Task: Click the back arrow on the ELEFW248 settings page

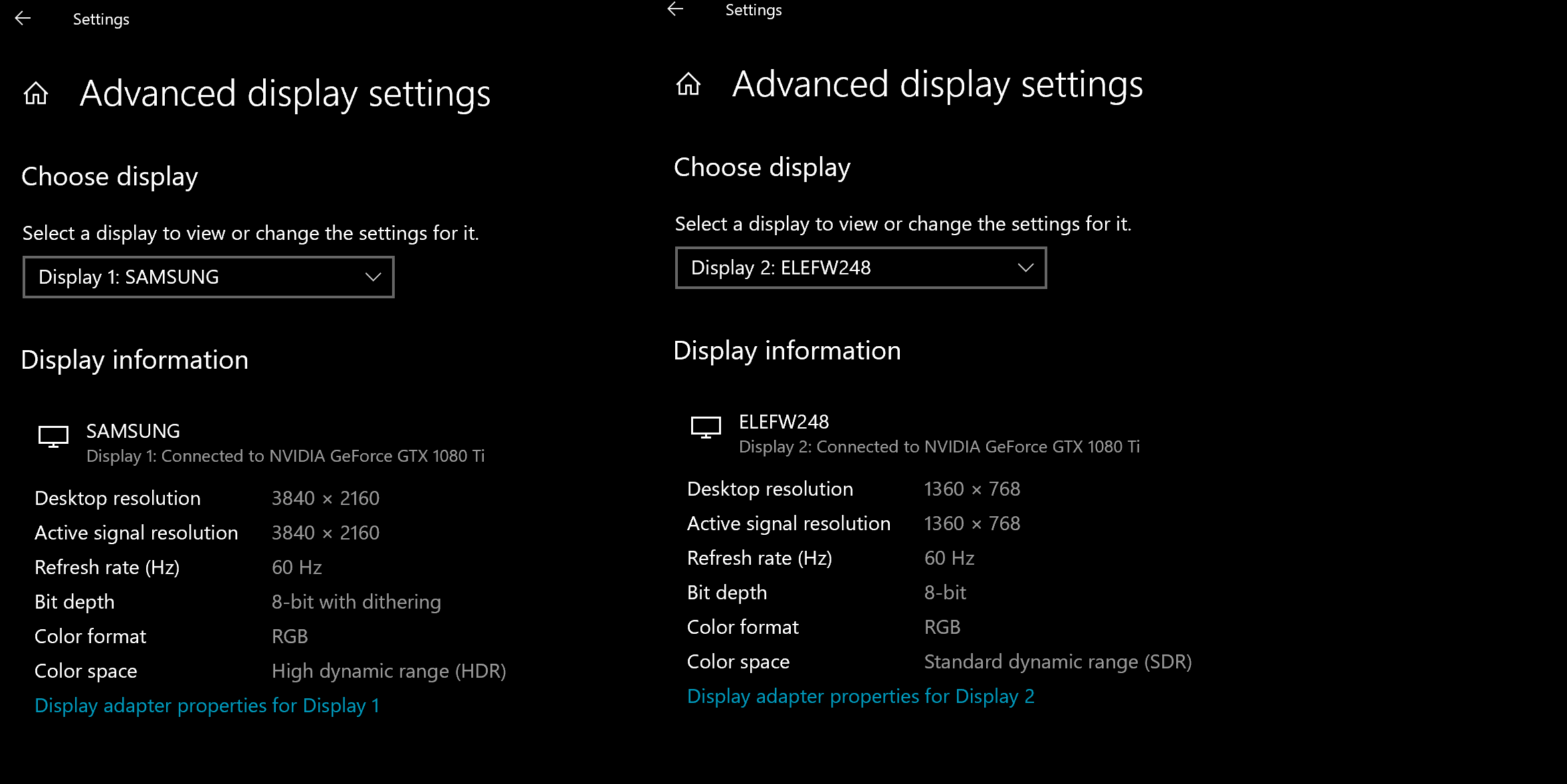Action: point(676,9)
